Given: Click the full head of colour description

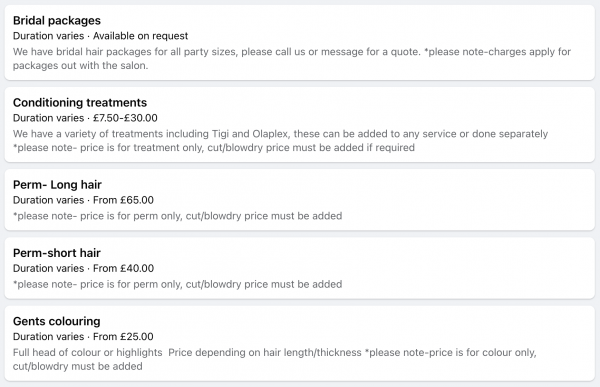Looking at the screenshot, I should [x=275, y=359].
